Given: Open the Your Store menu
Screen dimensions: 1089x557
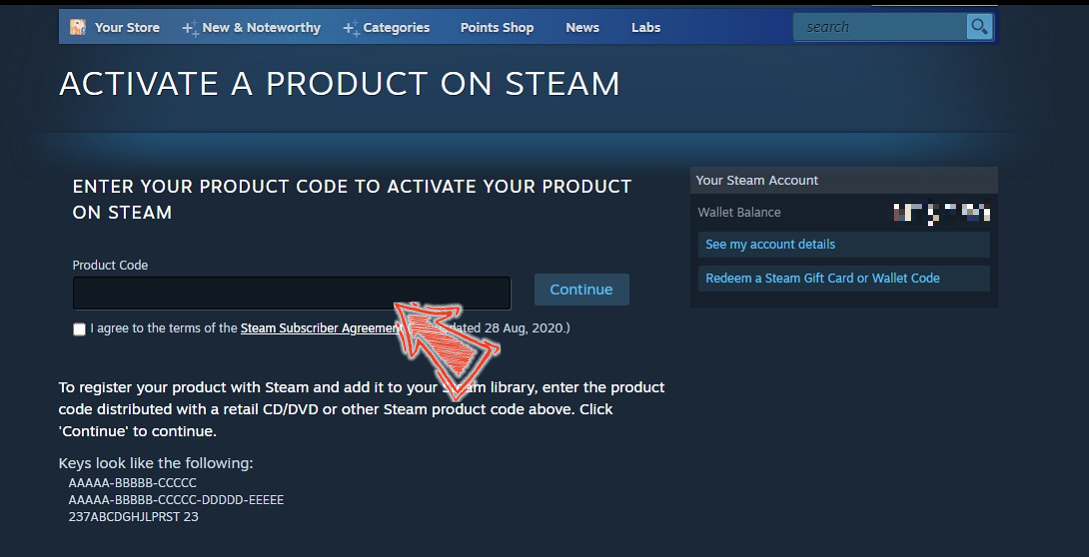Looking at the screenshot, I should [127, 28].
